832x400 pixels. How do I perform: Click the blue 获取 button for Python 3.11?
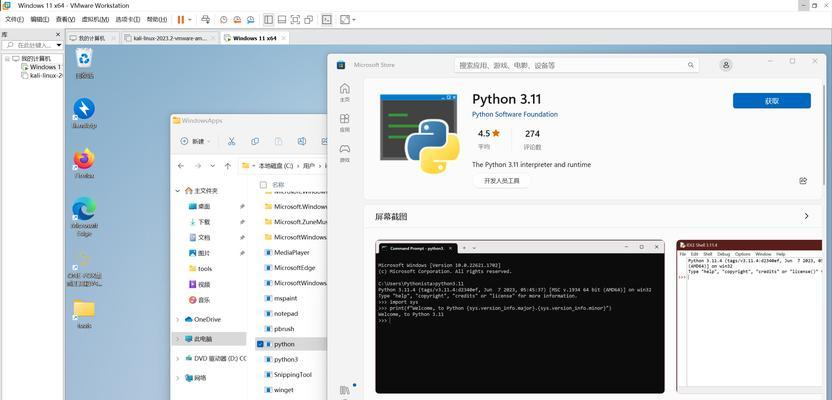[772, 101]
